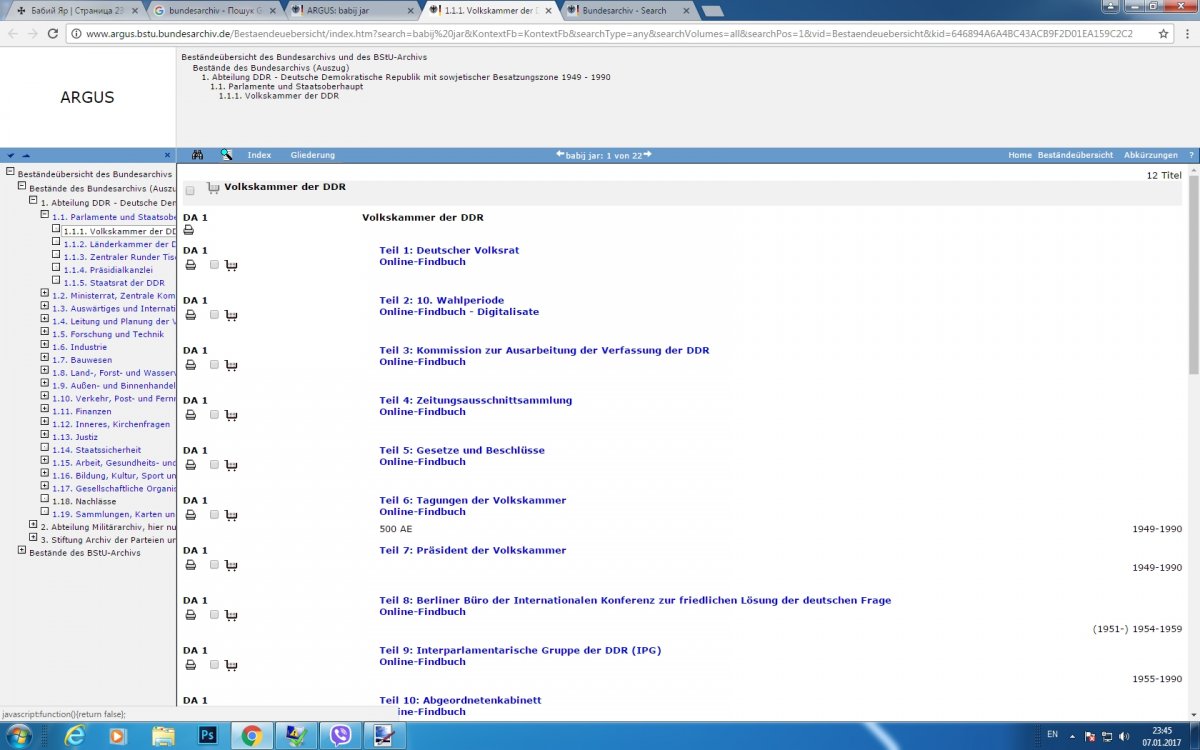
Task: Open the Index menu item
Action: 259,155
